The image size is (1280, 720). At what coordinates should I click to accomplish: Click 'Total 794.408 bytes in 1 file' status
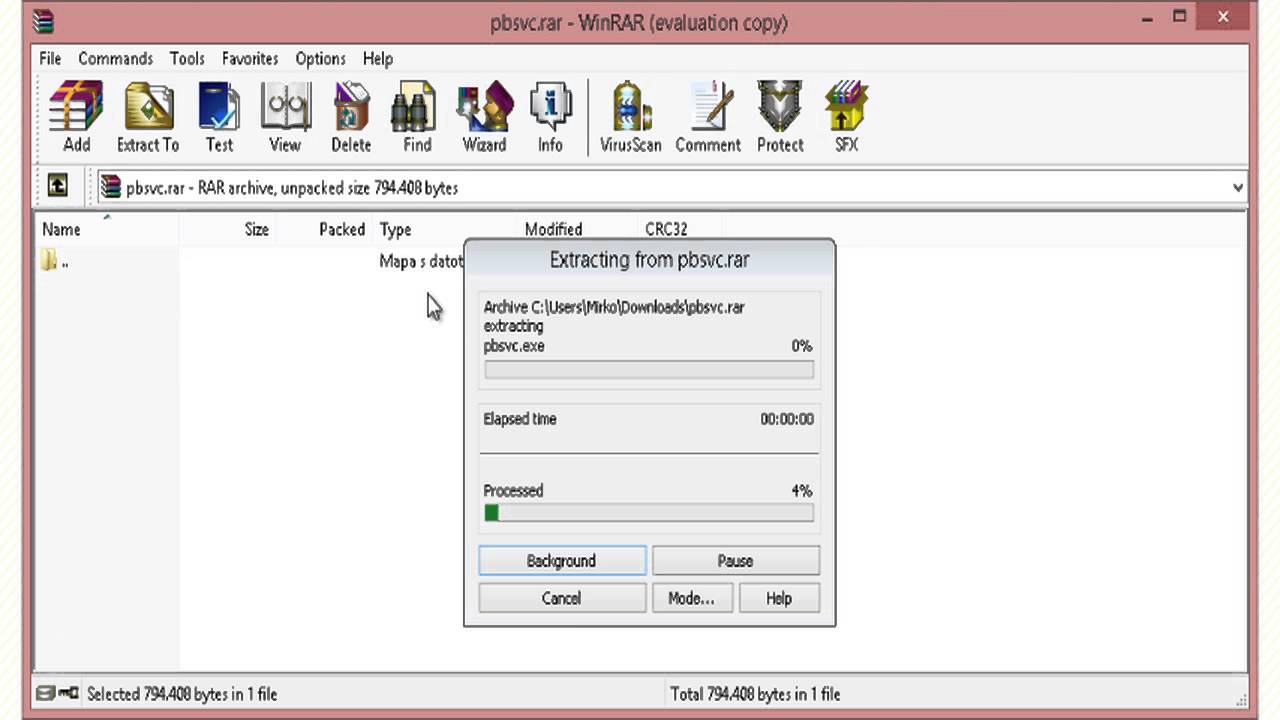[755, 693]
